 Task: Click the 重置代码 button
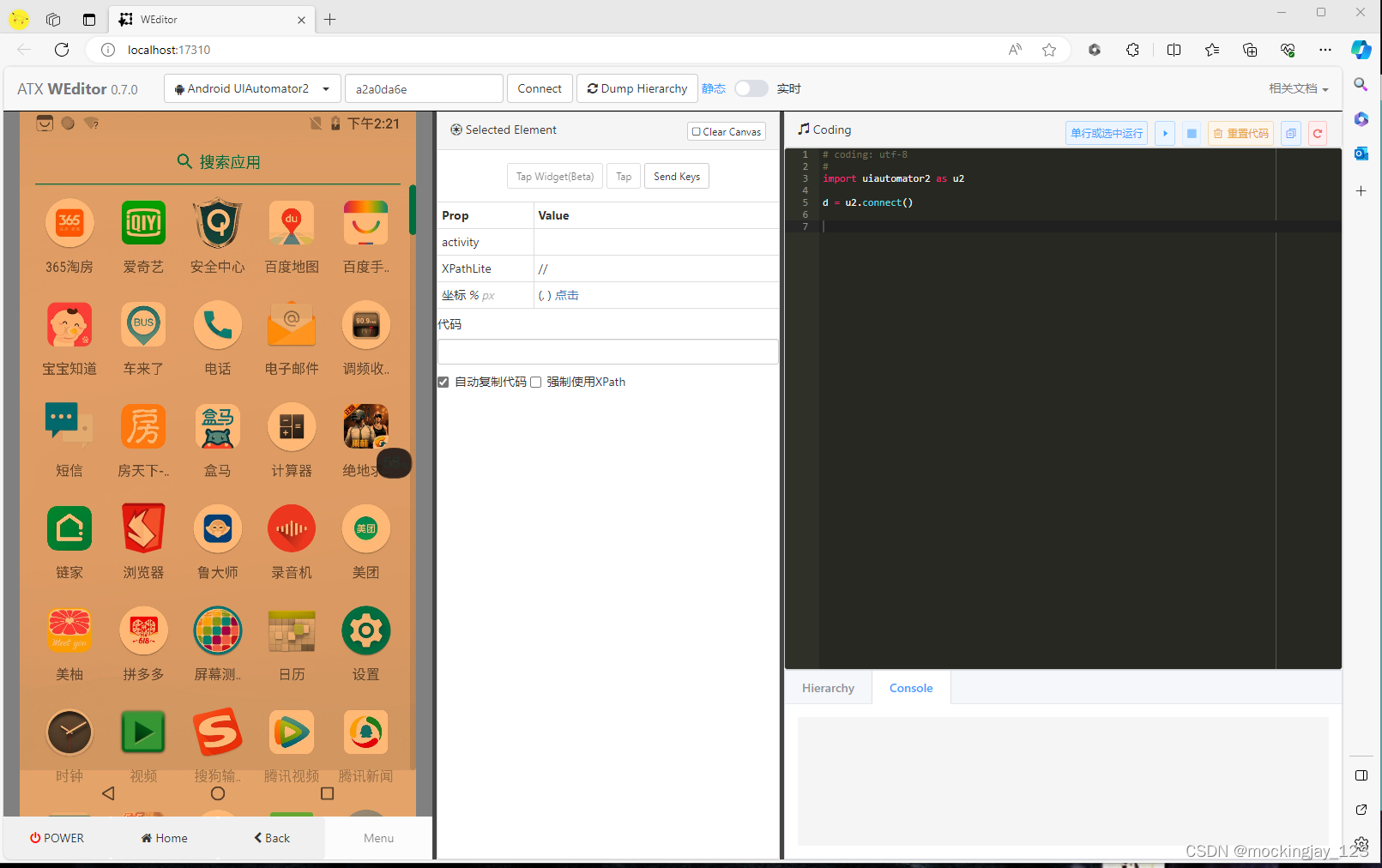1241,133
